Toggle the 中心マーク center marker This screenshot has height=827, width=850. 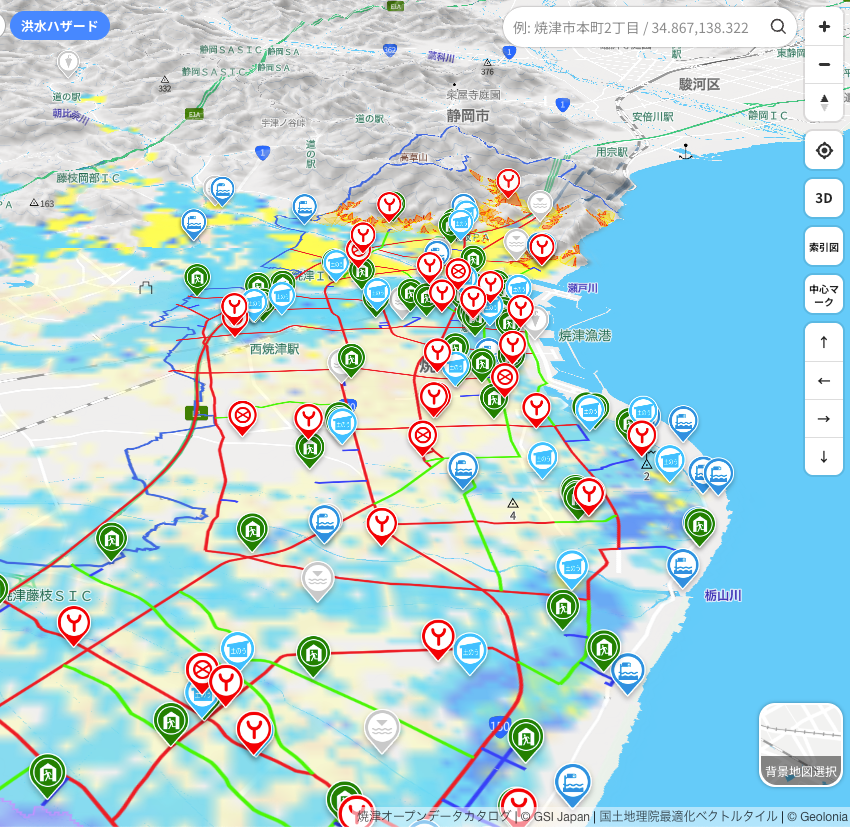point(823,294)
